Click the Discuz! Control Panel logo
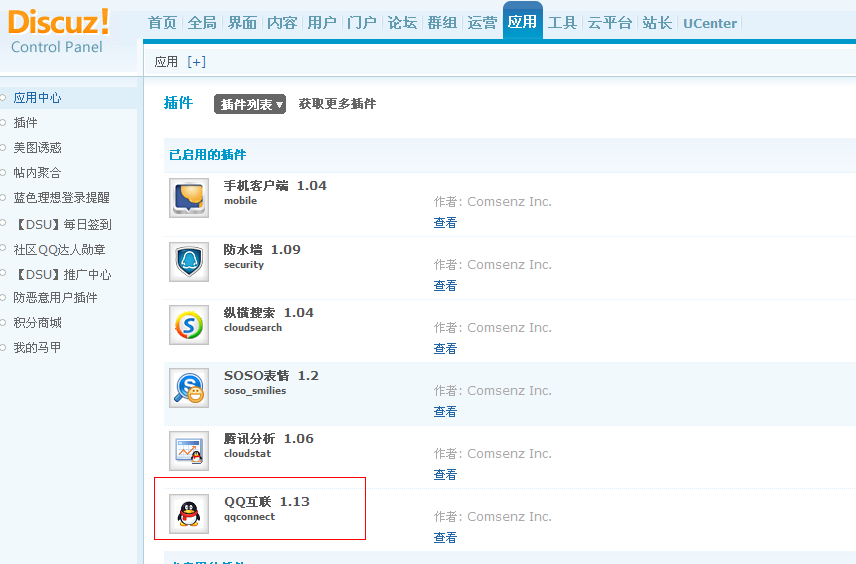Screen dimensions: 856x564 point(59,32)
